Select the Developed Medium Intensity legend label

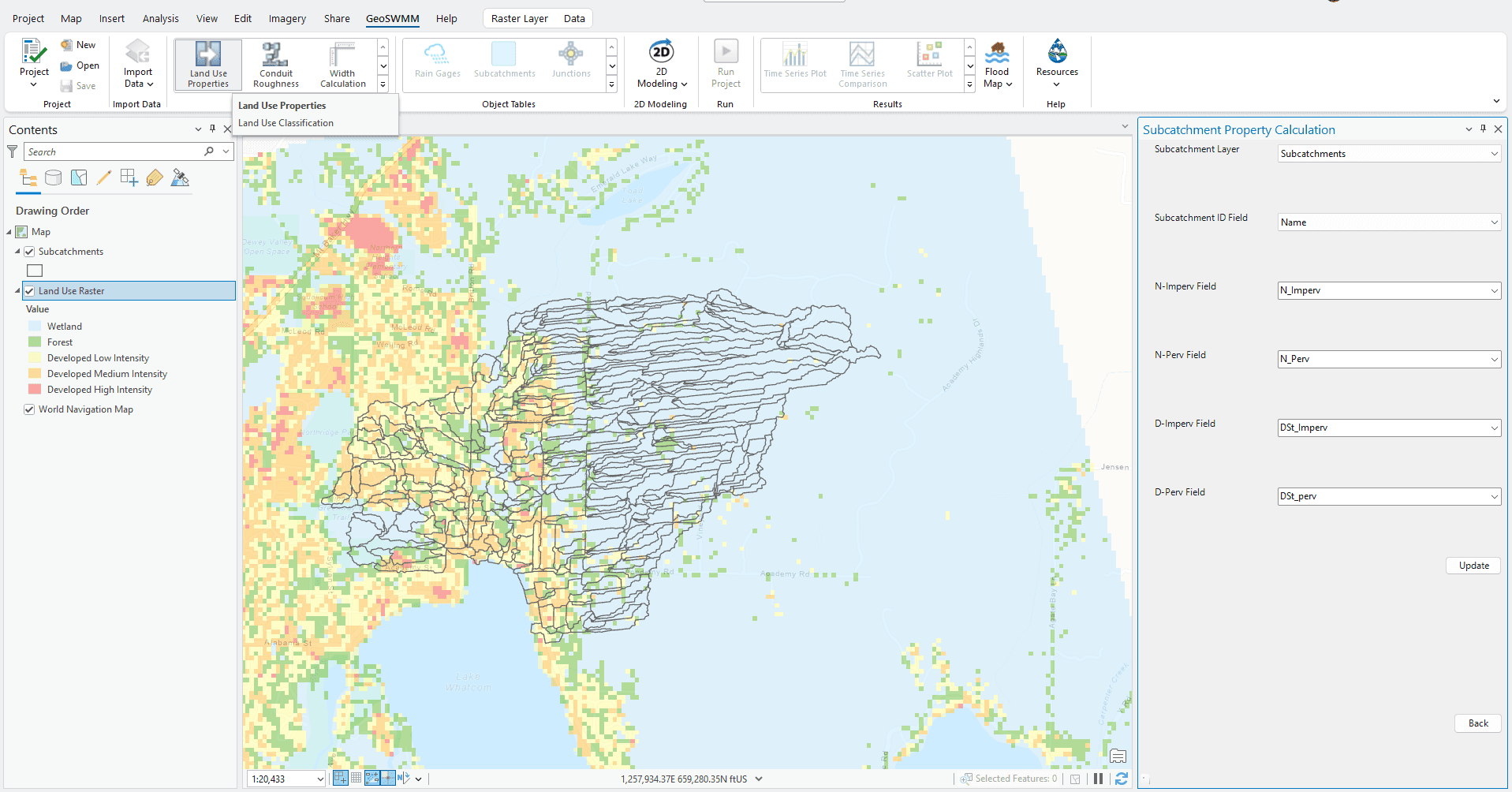(x=107, y=374)
